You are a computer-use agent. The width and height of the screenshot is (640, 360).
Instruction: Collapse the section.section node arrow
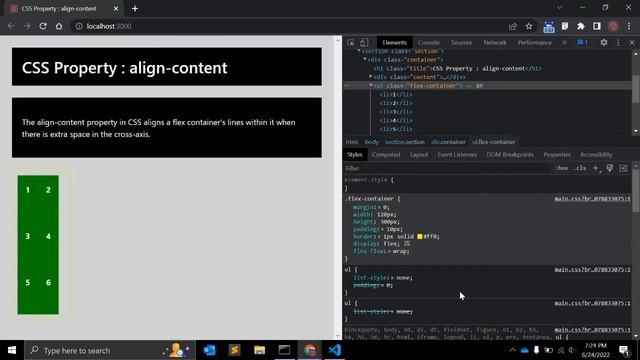tap(359, 51)
